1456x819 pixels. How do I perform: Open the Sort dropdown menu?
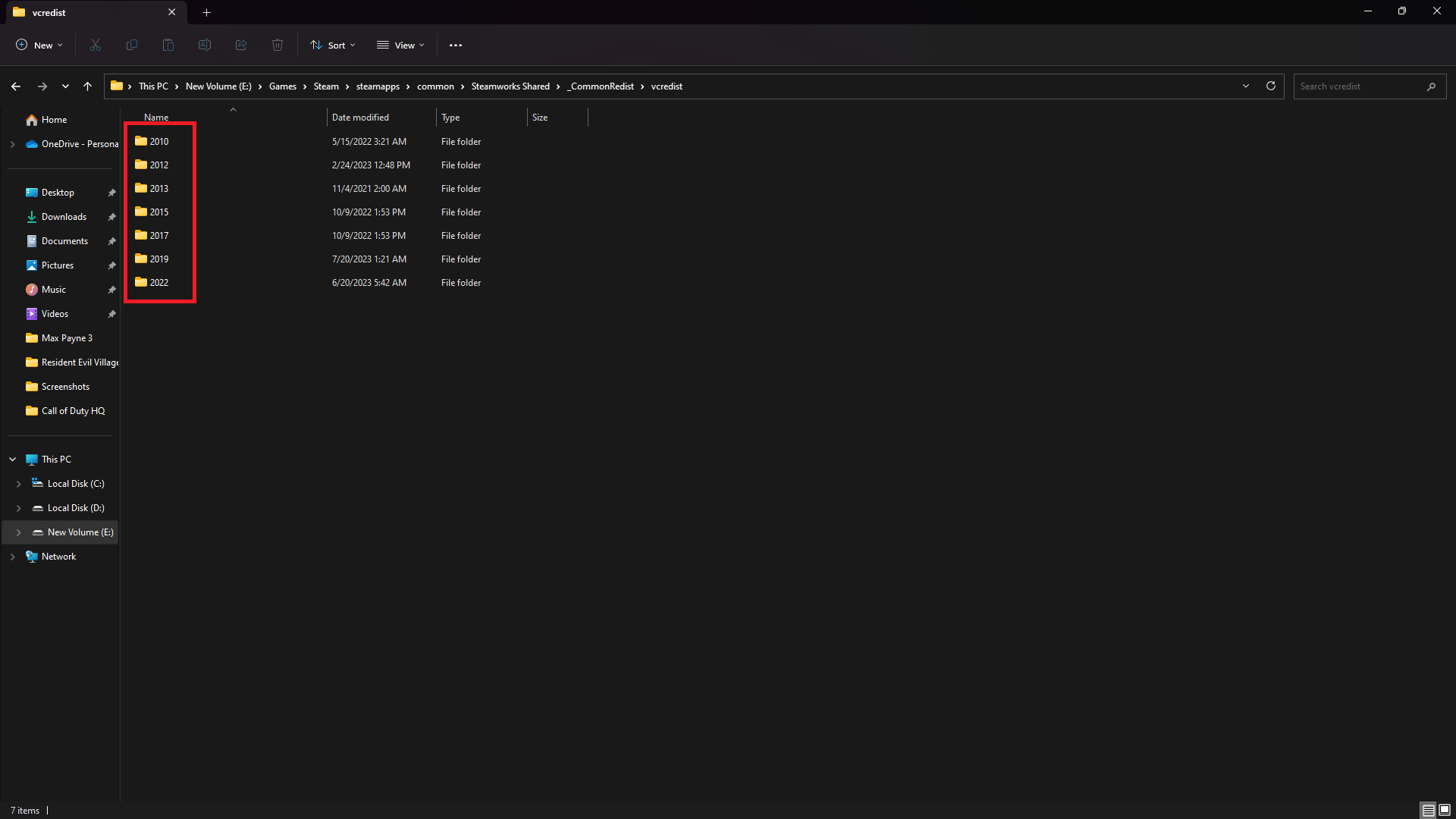[333, 45]
